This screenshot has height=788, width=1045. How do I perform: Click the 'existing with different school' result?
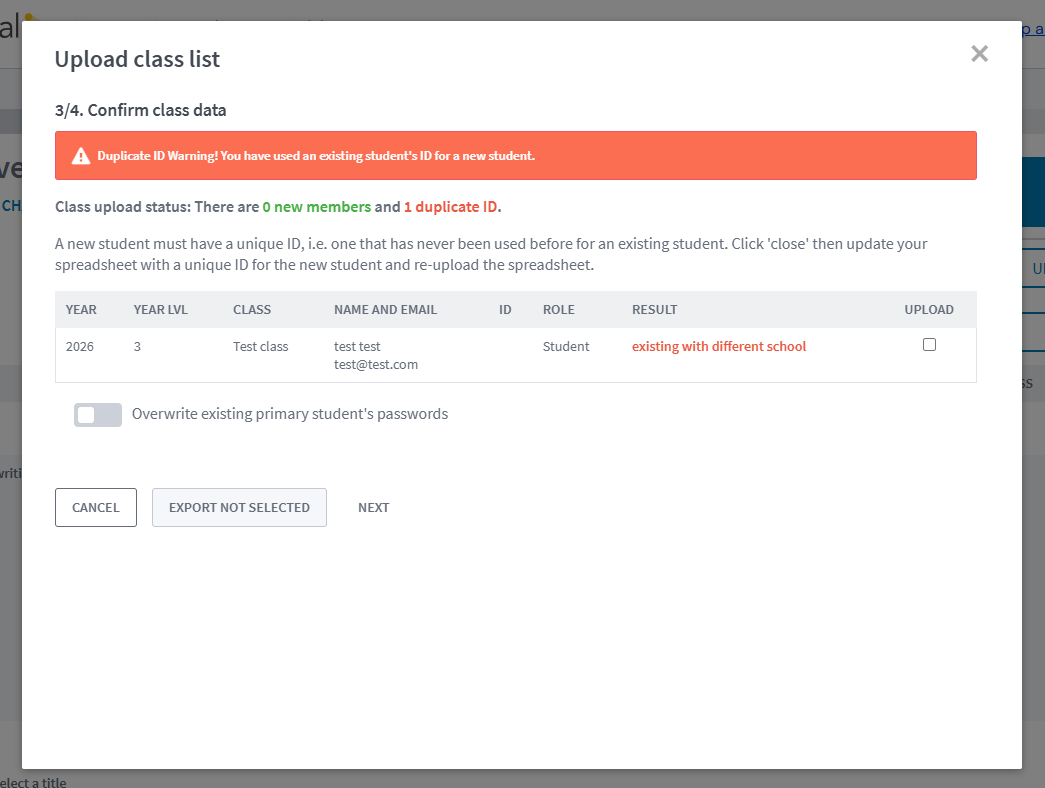(x=718, y=347)
